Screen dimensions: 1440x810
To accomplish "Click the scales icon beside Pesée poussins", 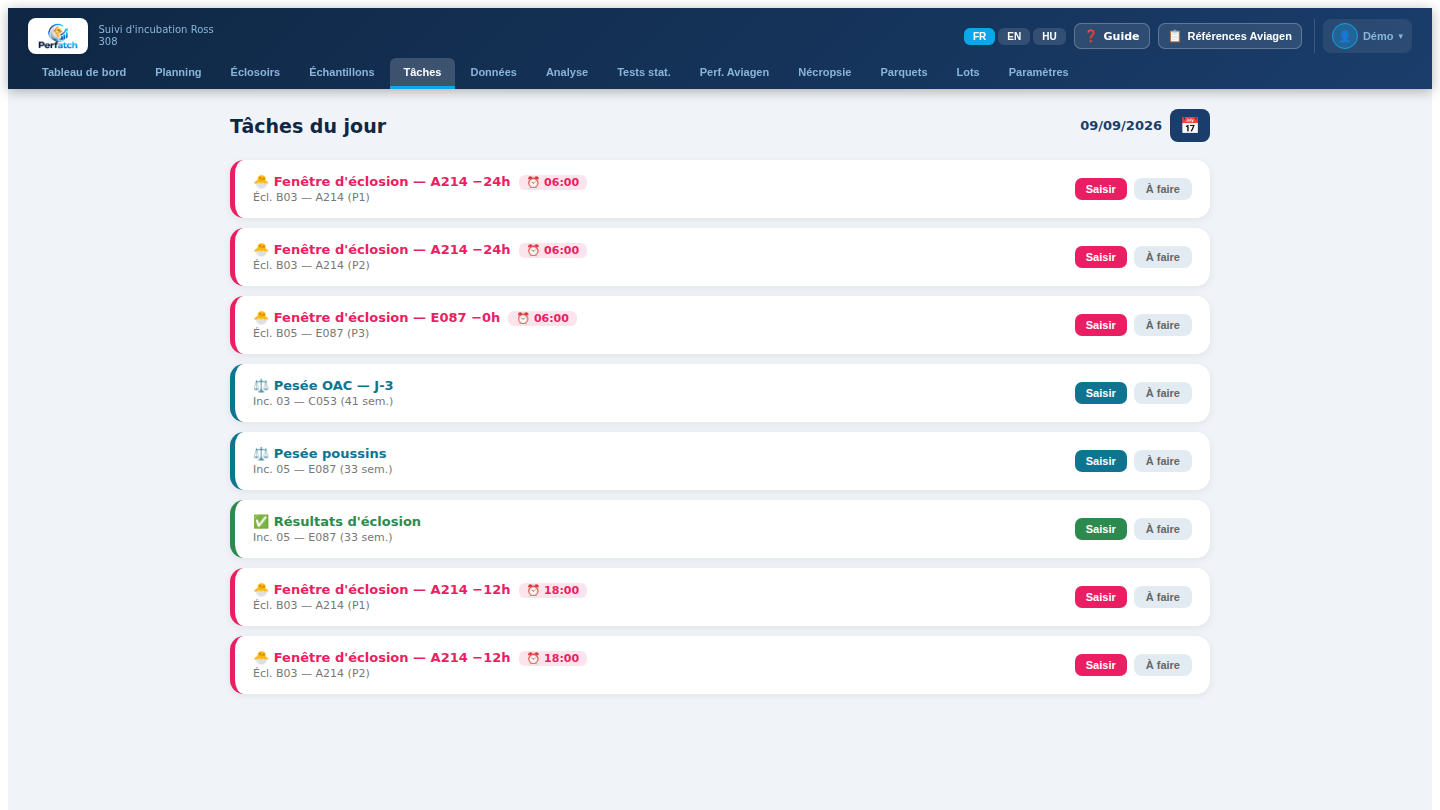I will (261, 454).
